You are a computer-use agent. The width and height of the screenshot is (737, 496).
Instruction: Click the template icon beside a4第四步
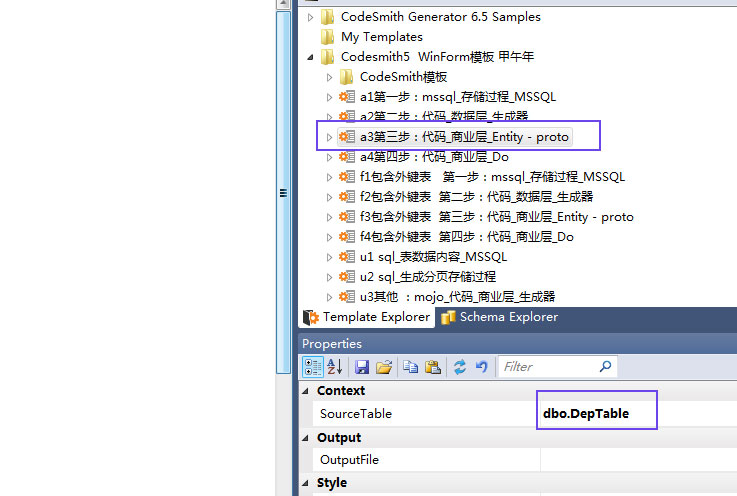(347, 157)
